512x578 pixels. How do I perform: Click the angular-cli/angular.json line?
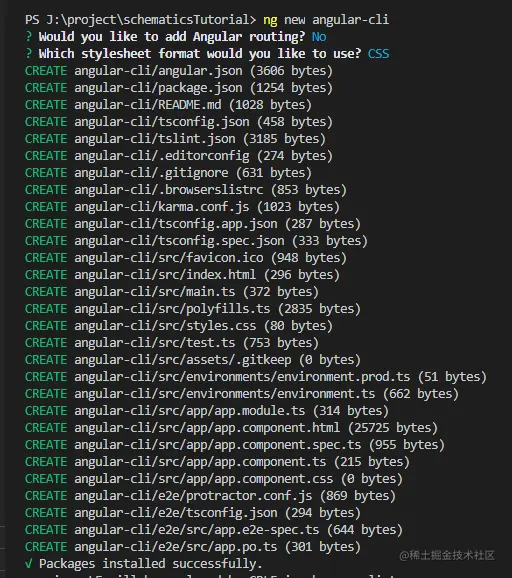tap(179, 71)
